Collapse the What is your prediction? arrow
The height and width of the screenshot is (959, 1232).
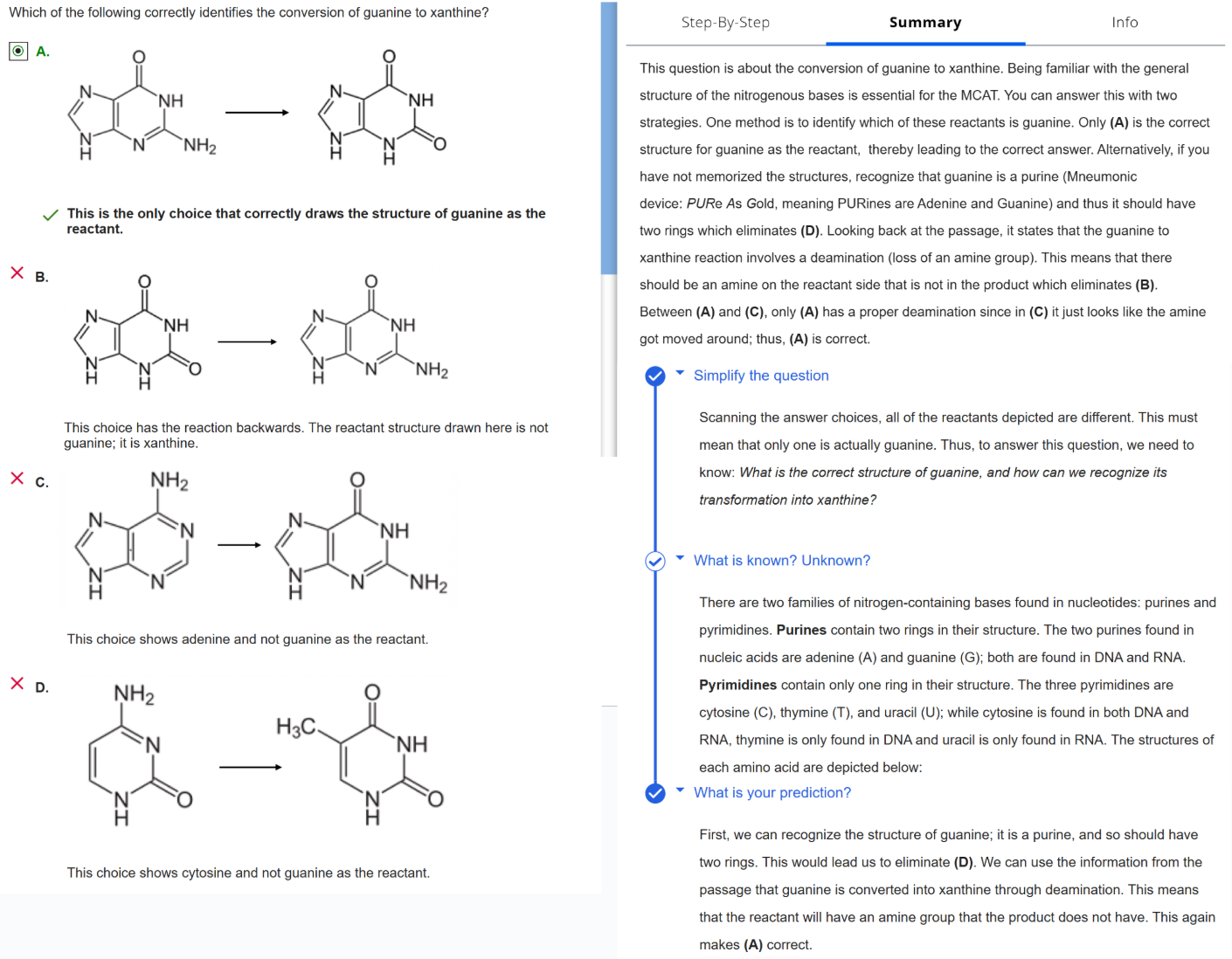(680, 790)
